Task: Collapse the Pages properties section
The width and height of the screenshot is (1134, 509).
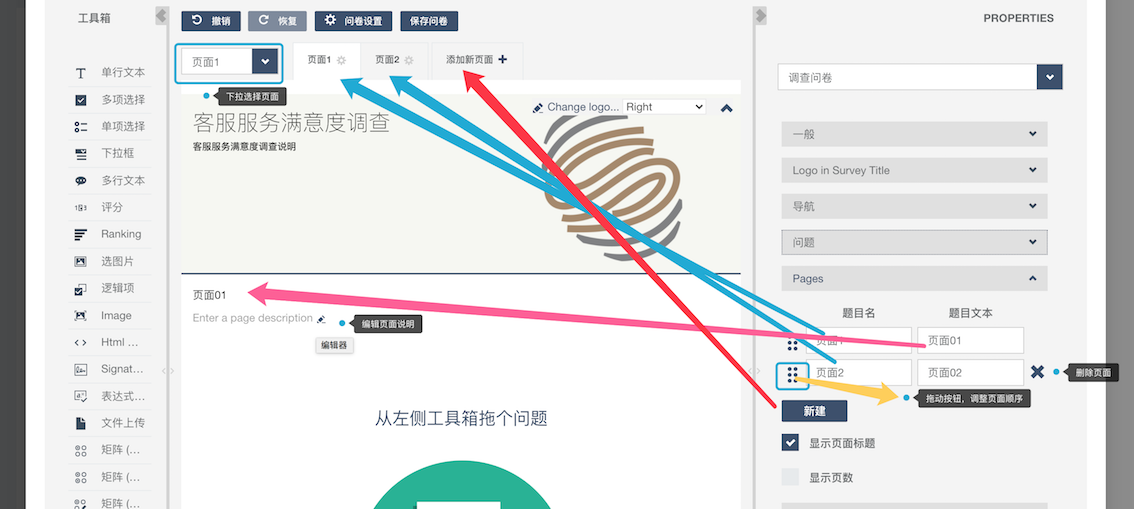Action: 914,278
